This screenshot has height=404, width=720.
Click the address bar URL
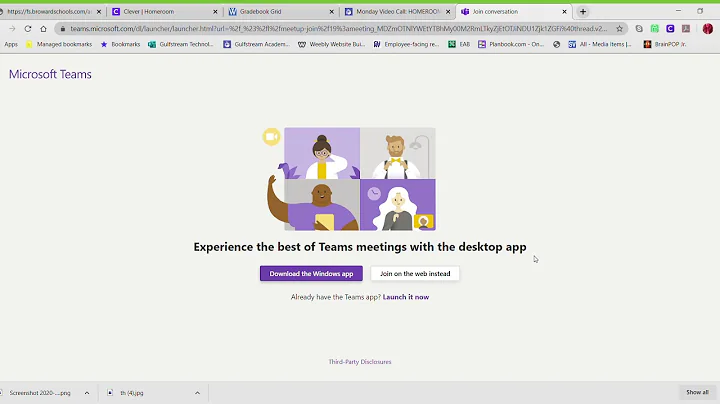point(338,28)
